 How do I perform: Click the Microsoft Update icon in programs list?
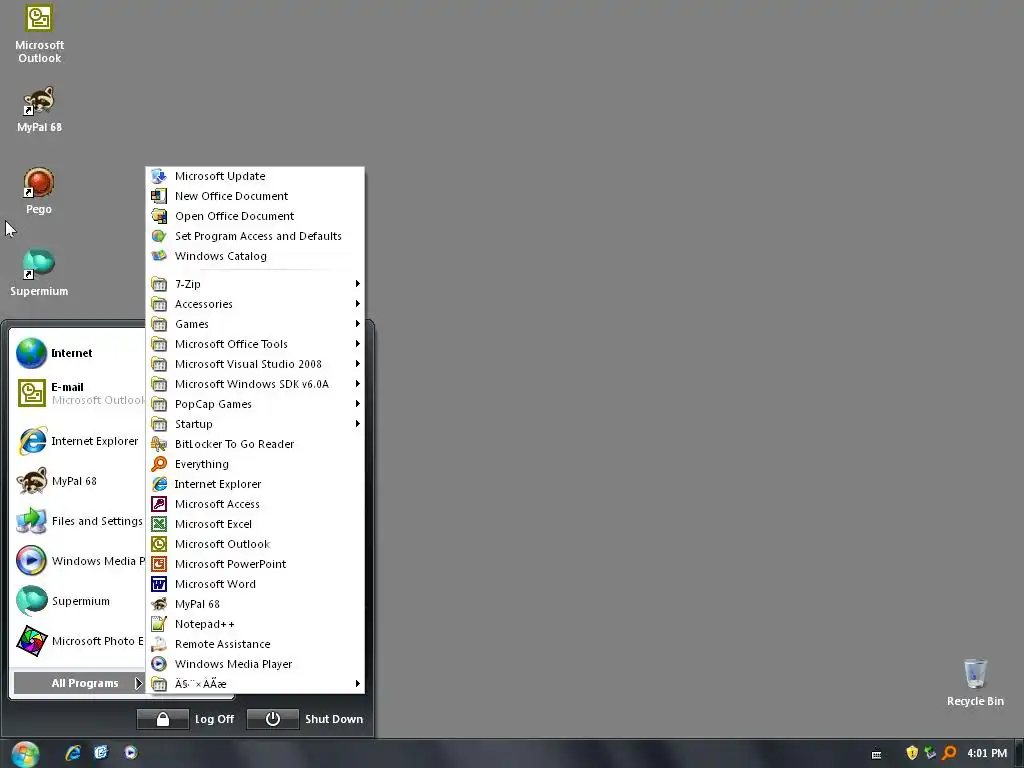click(x=159, y=176)
